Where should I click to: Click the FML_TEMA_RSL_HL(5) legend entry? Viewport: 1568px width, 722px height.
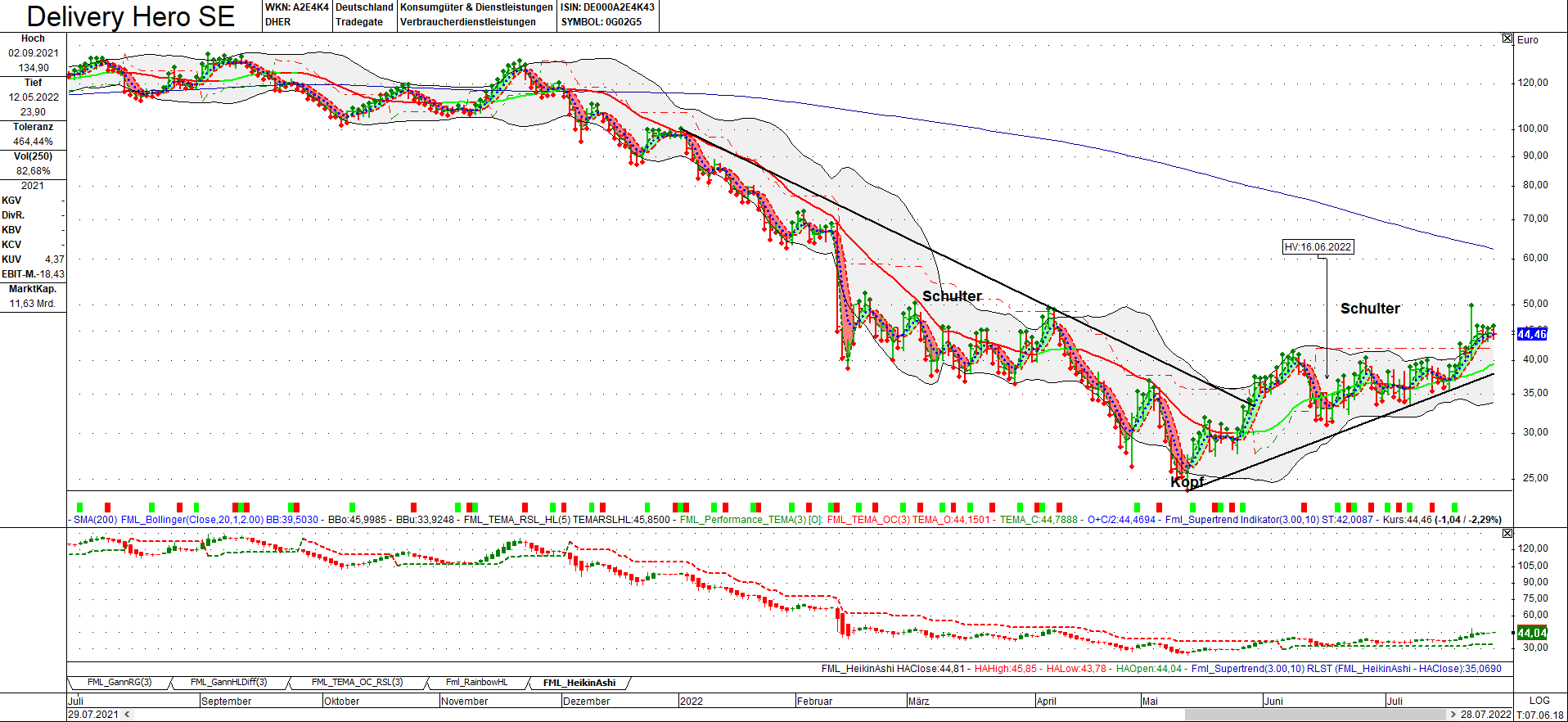[517, 520]
